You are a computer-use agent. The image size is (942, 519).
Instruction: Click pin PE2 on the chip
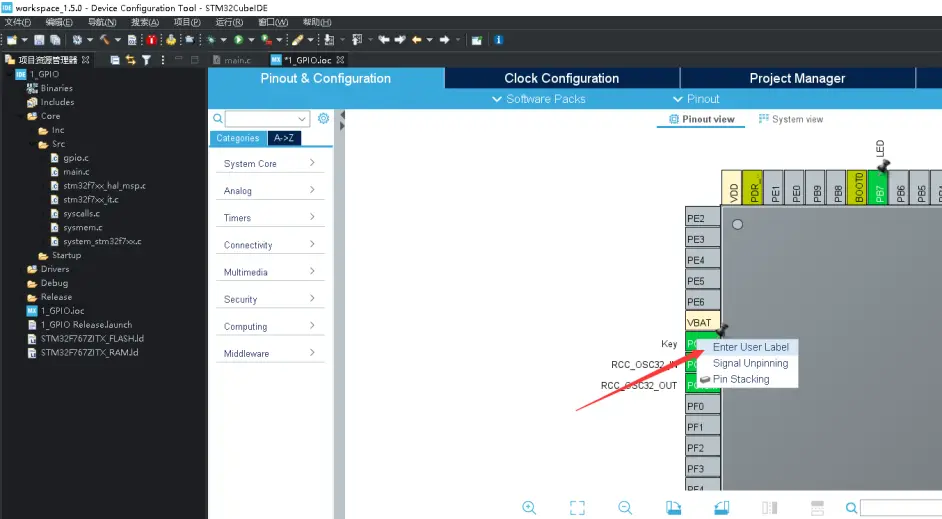point(702,218)
